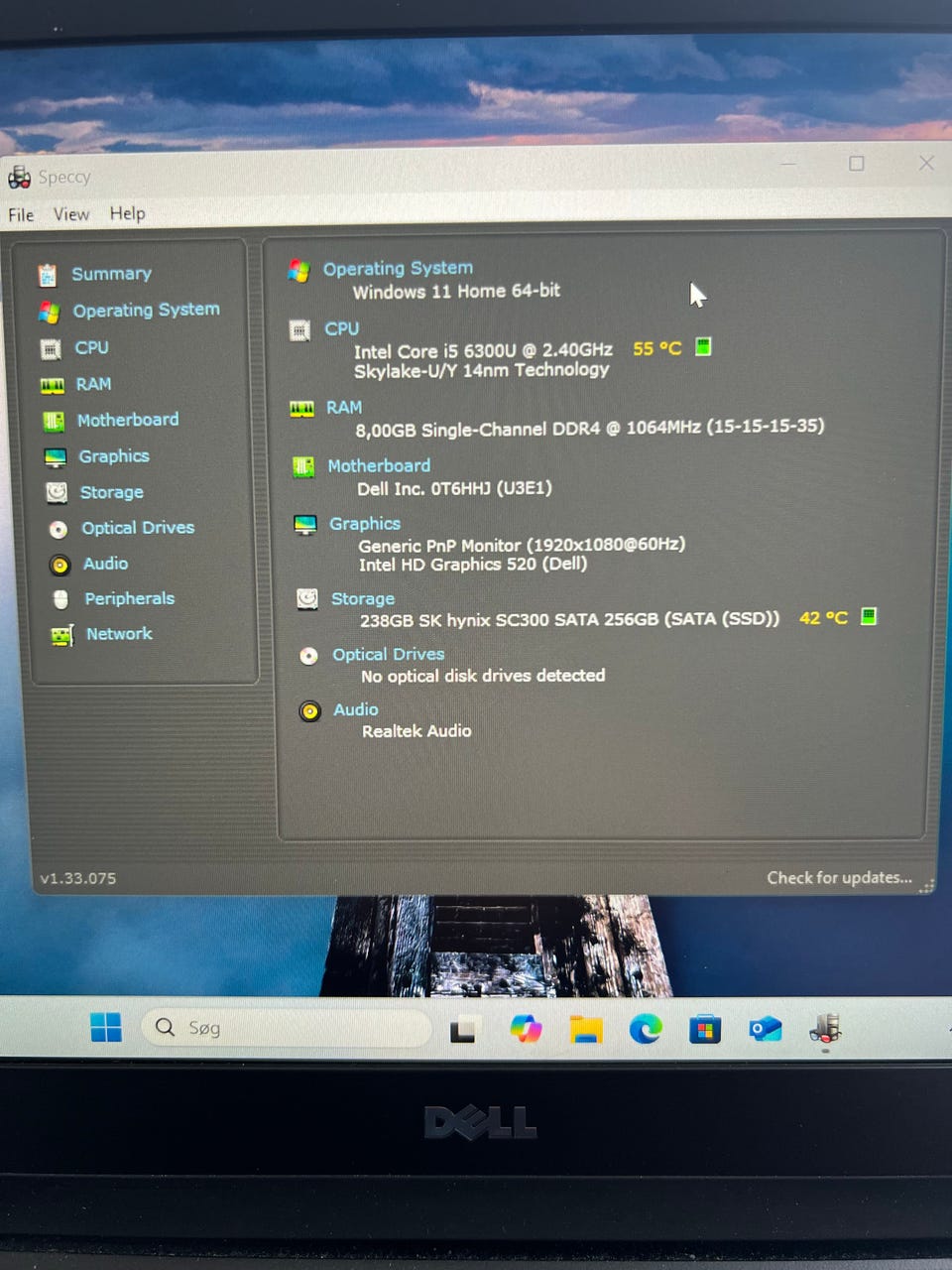Select the Storage drive icon in sidebar
This screenshot has width=952, height=1270.
point(57,492)
